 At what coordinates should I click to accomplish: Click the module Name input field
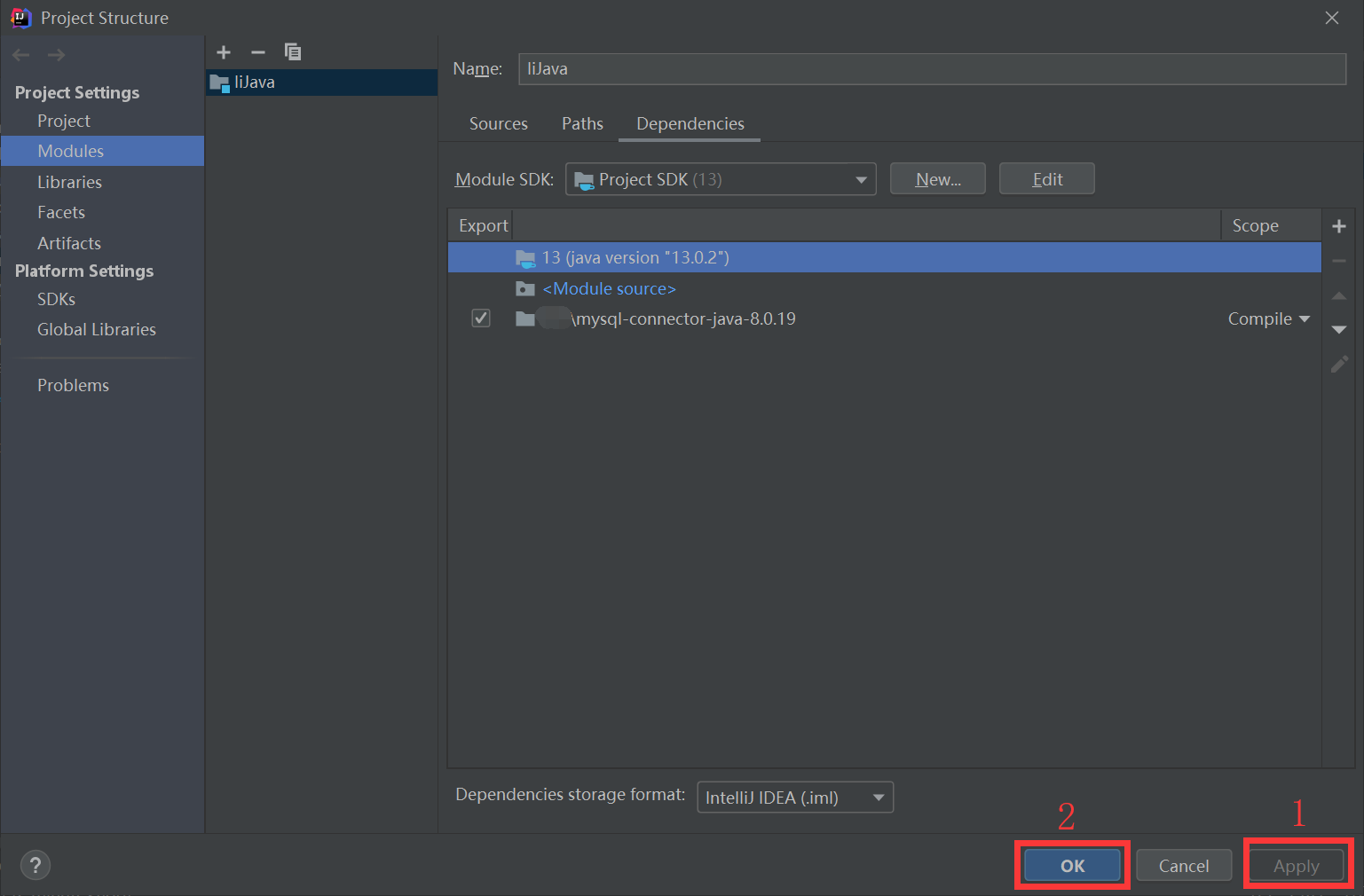(x=932, y=69)
